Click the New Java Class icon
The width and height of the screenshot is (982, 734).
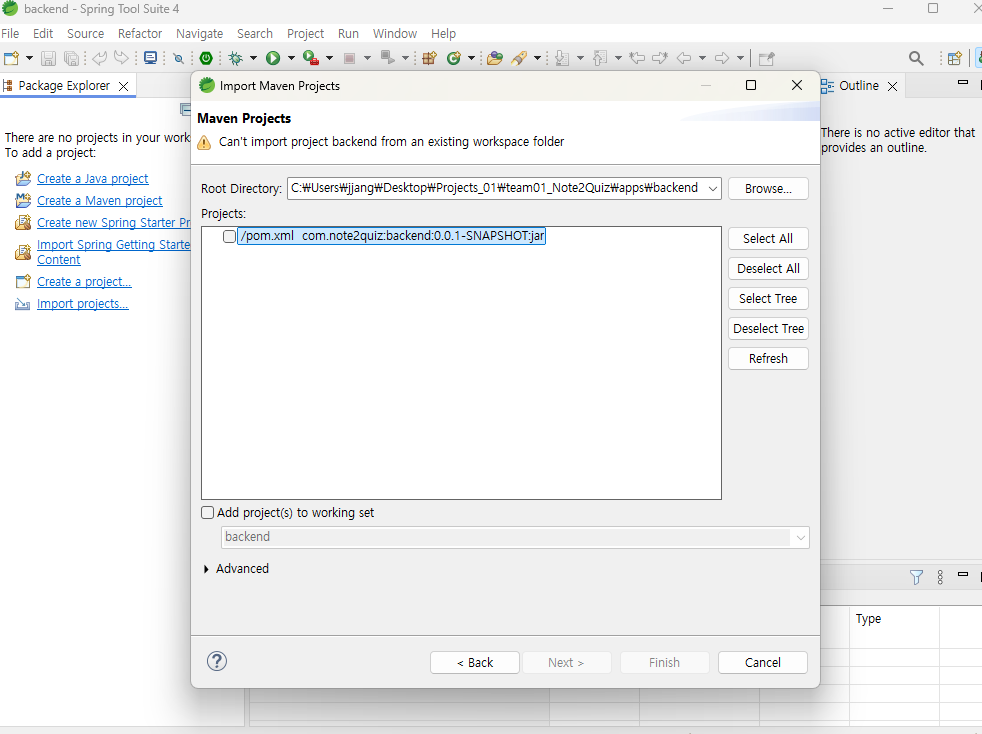click(x=454, y=58)
